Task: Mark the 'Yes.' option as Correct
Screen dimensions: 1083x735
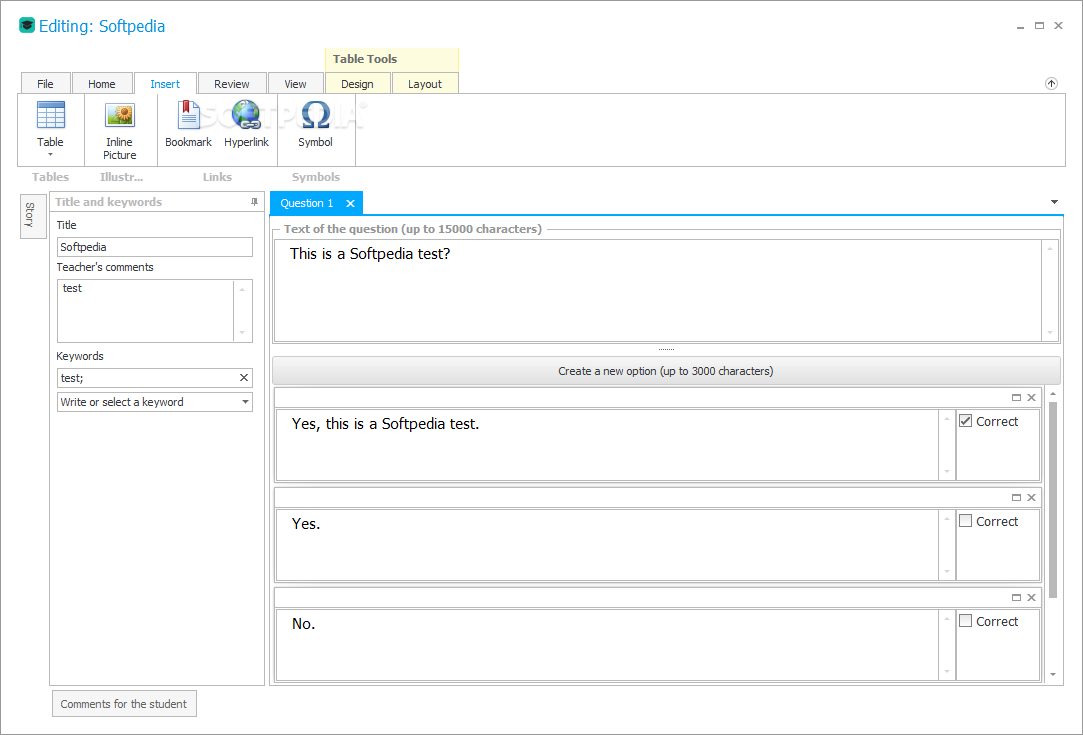Action: tap(966, 521)
